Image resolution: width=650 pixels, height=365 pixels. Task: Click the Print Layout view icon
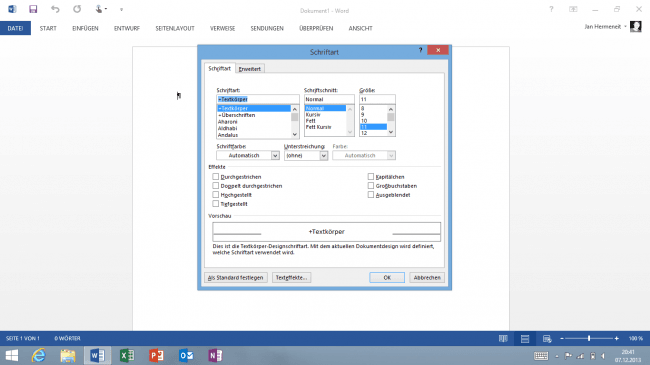pos(525,338)
